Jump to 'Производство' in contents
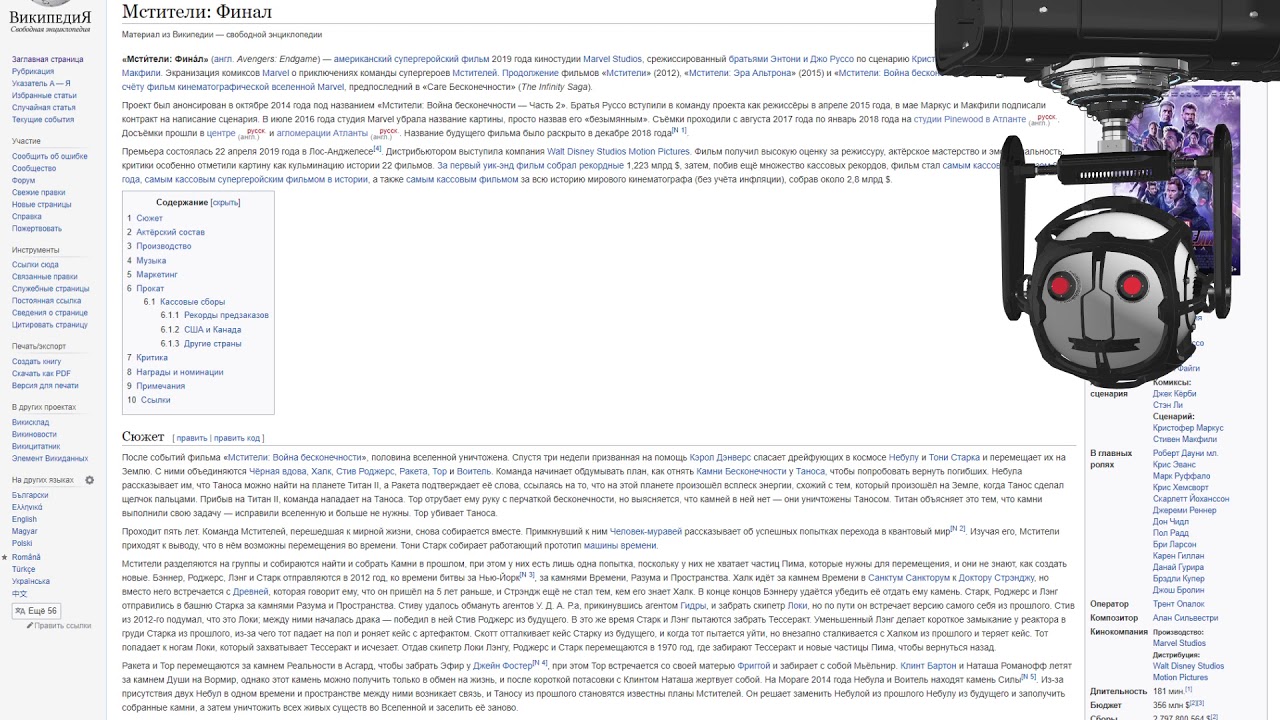 click(164, 246)
